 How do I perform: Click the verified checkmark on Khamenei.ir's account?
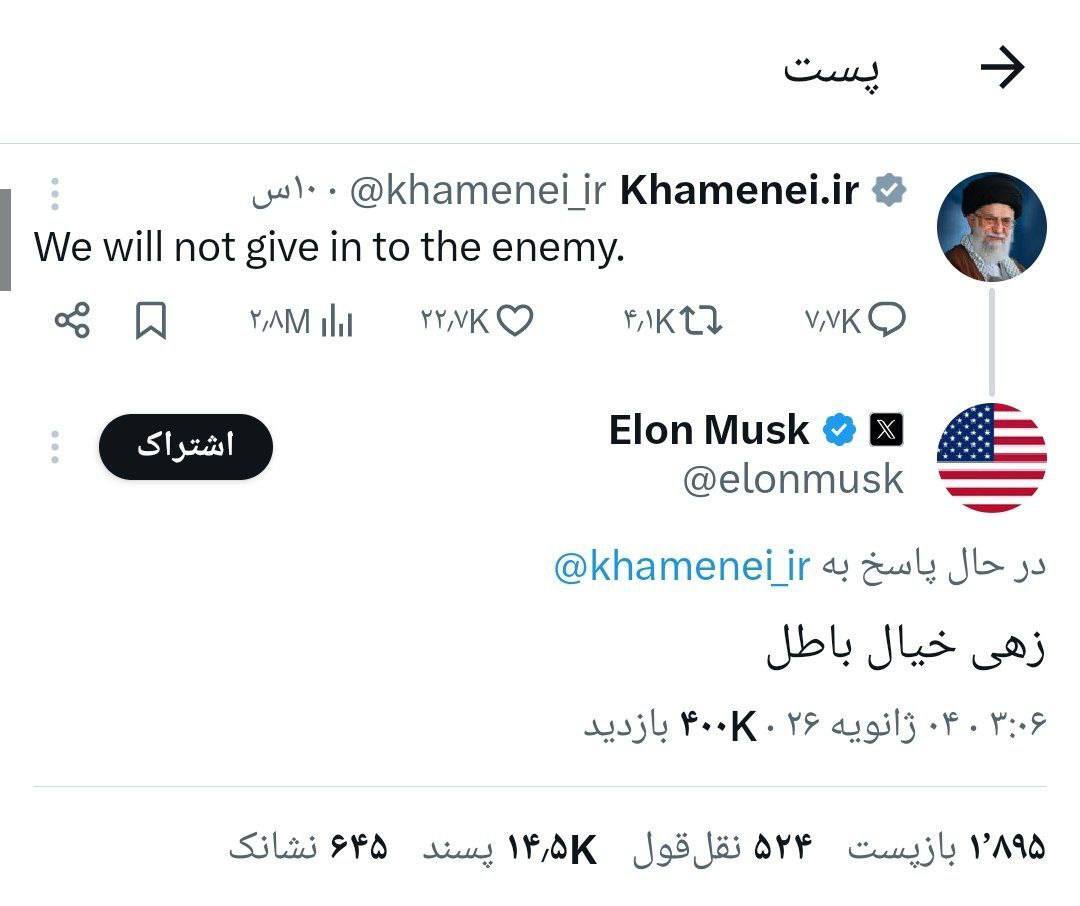pos(890,189)
